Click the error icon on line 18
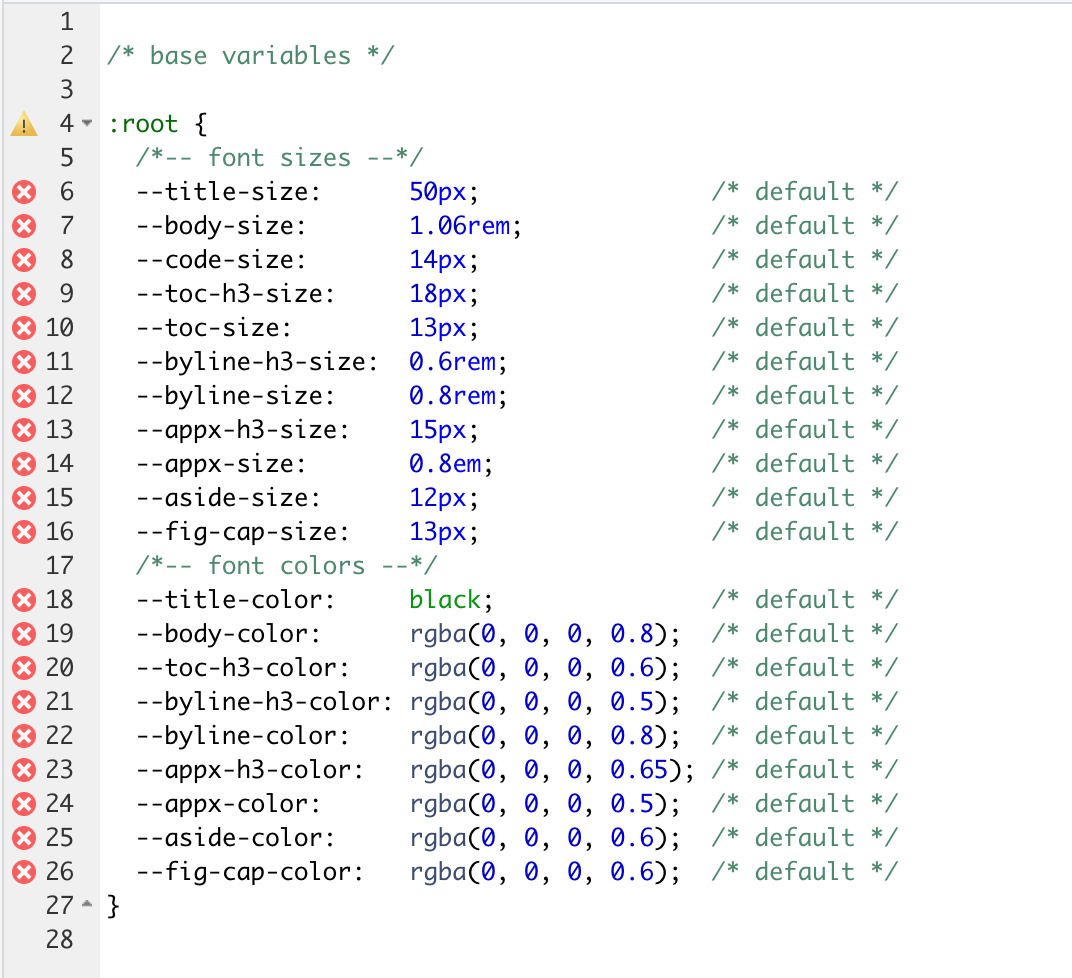The width and height of the screenshot is (1072, 978). 24,599
